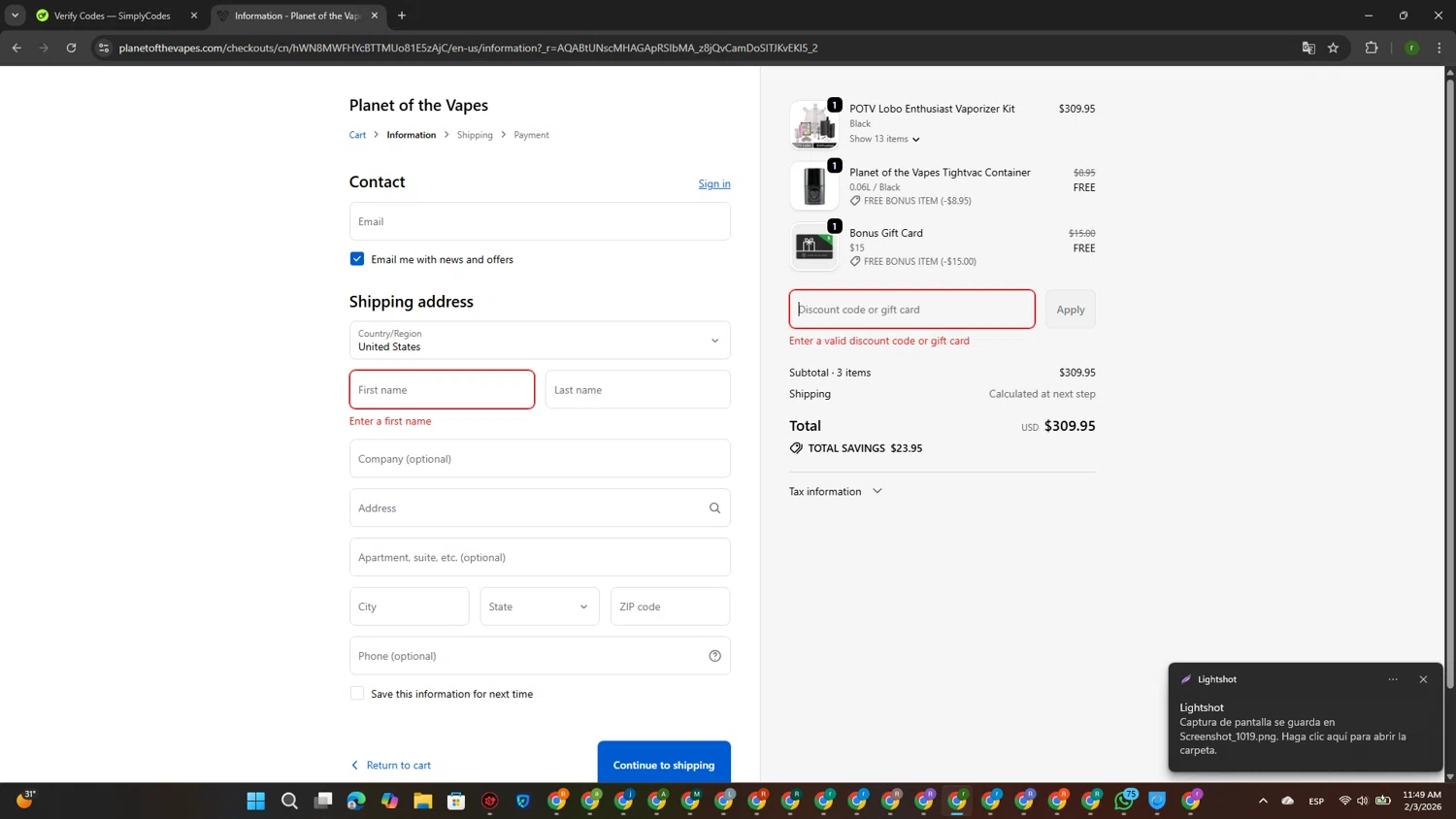Open the Windows Start menu
The height and width of the screenshot is (819, 1456).
(256, 801)
